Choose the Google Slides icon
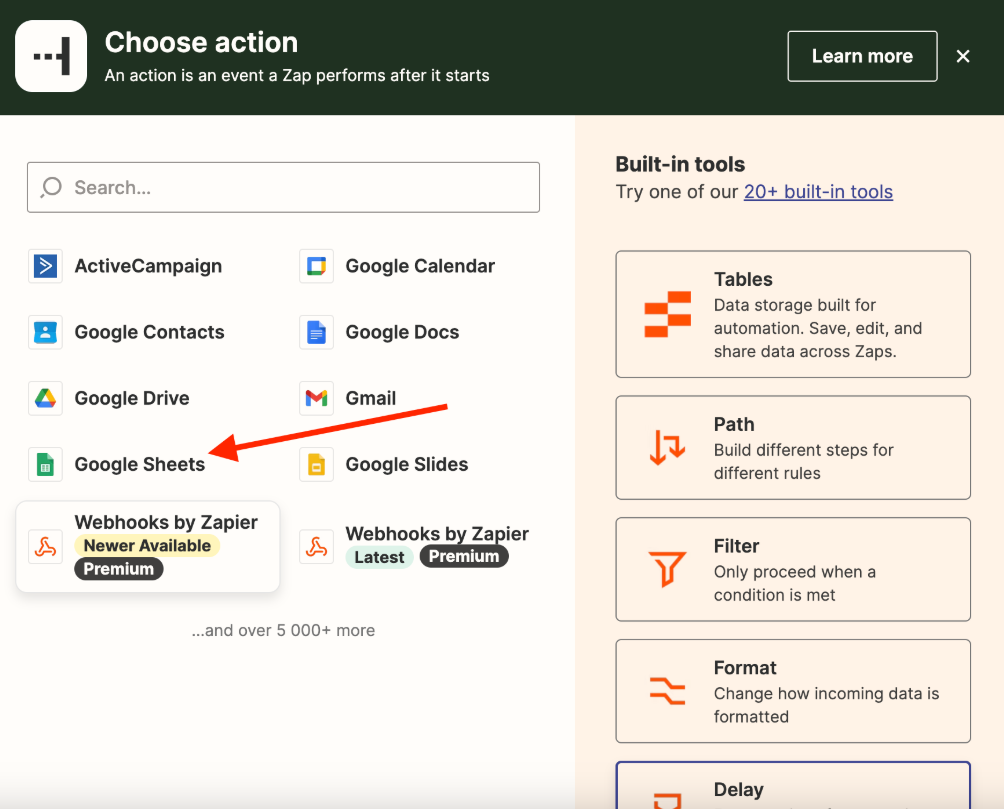1004x809 pixels. [316, 464]
